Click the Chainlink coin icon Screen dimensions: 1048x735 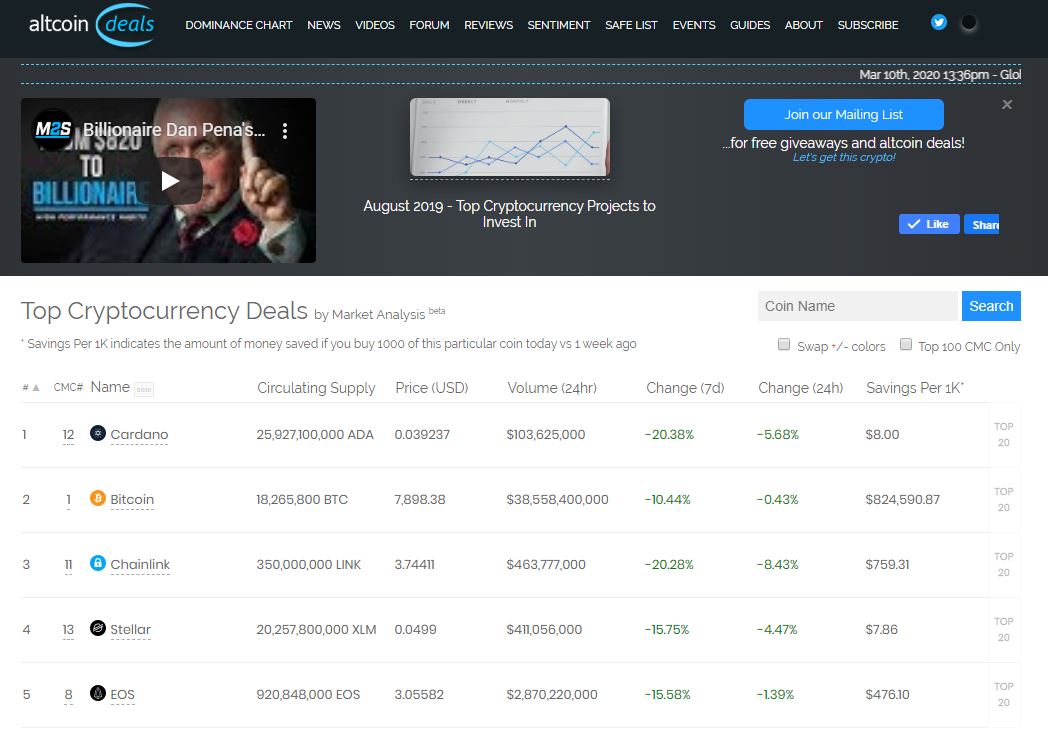click(x=98, y=563)
